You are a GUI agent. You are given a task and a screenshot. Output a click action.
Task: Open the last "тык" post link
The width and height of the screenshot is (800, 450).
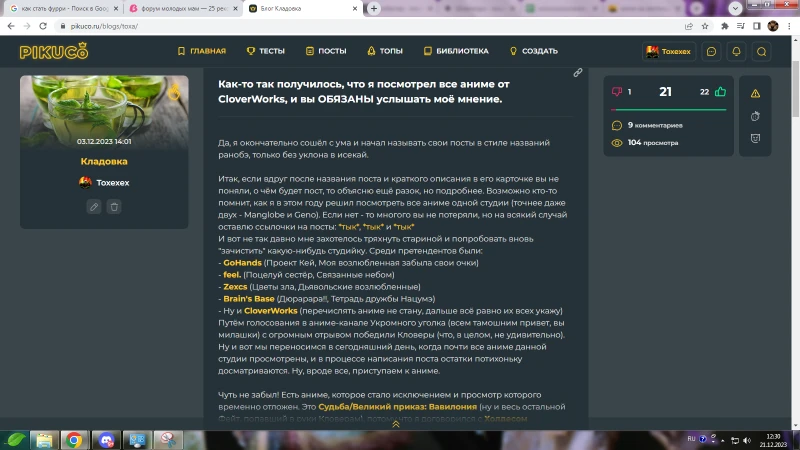coord(404,227)
